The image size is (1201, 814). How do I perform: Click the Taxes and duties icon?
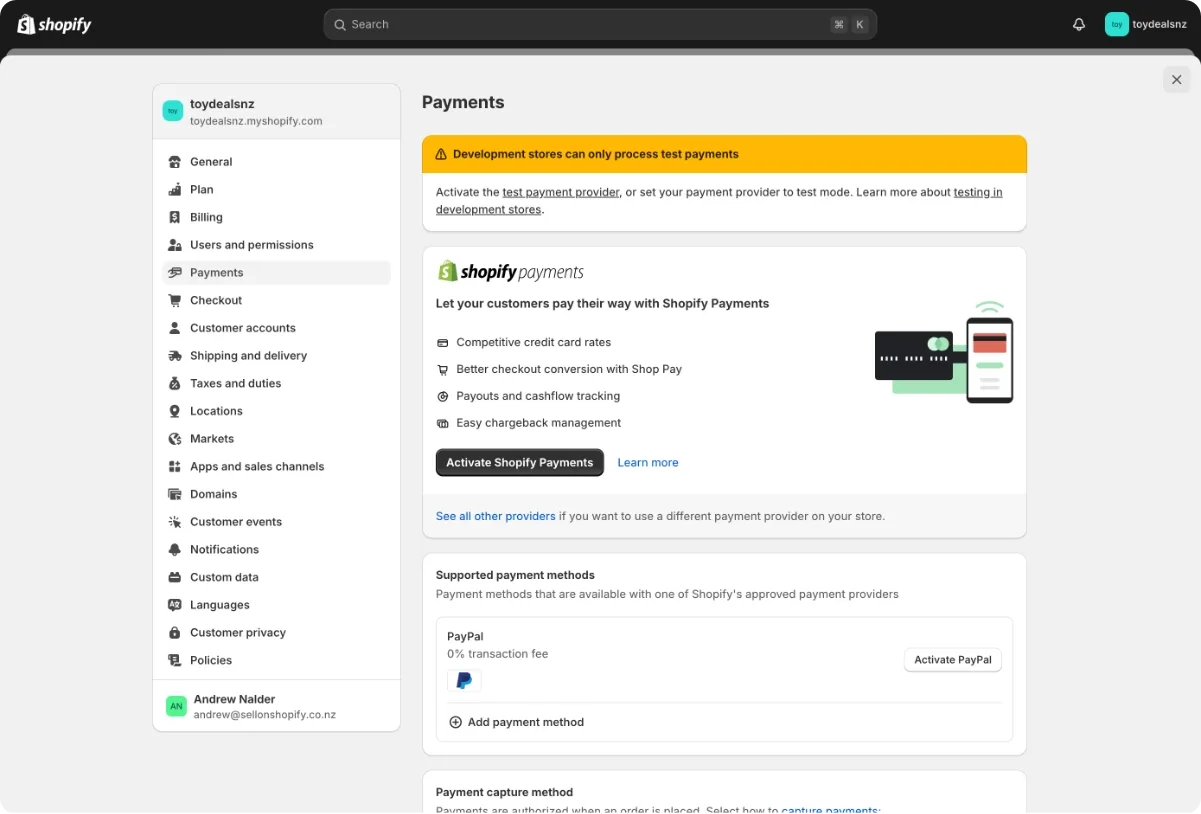click(x=175, y=383)
